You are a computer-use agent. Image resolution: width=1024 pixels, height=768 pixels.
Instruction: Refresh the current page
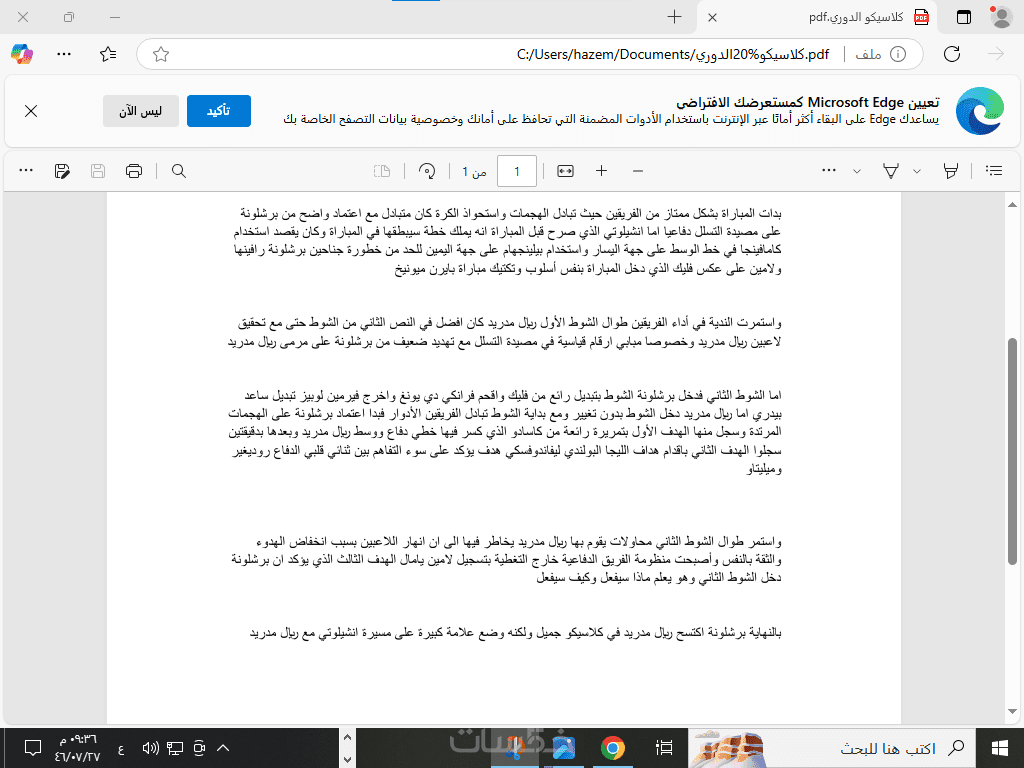tap(952, 54)
